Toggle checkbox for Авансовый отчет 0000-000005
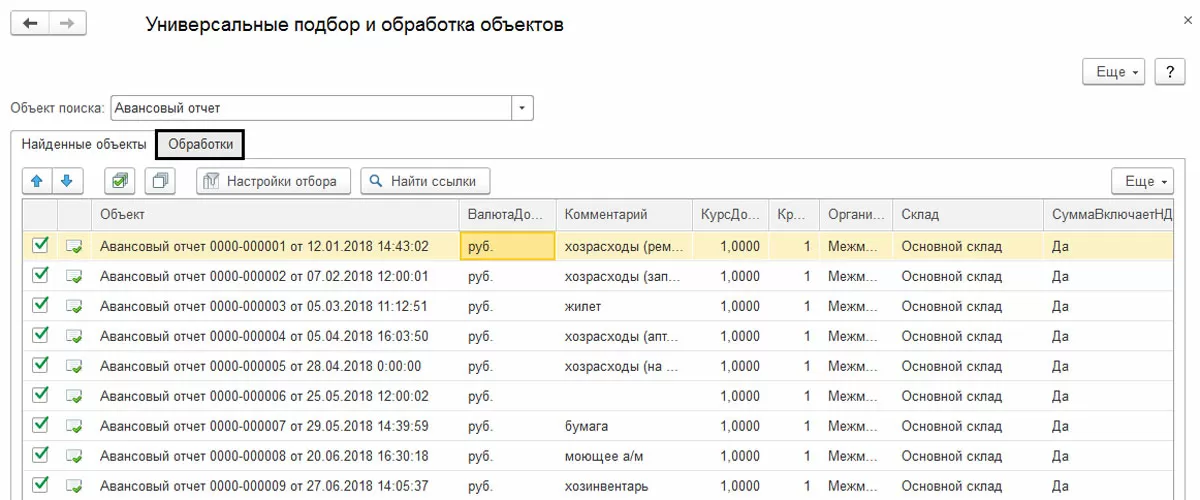The width and height of the screenshot is (1200, 500). pos(40,366)
